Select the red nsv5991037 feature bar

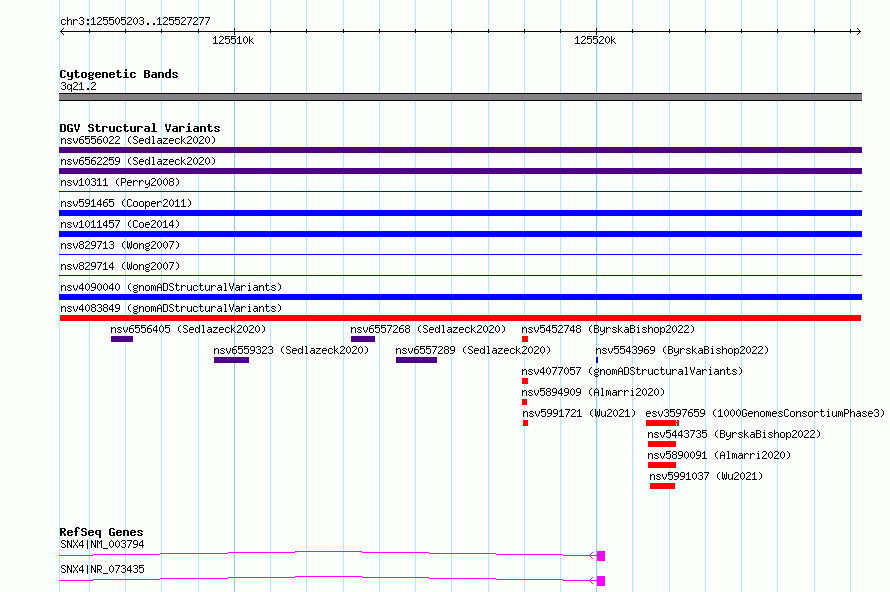click(x=662, y=486)
